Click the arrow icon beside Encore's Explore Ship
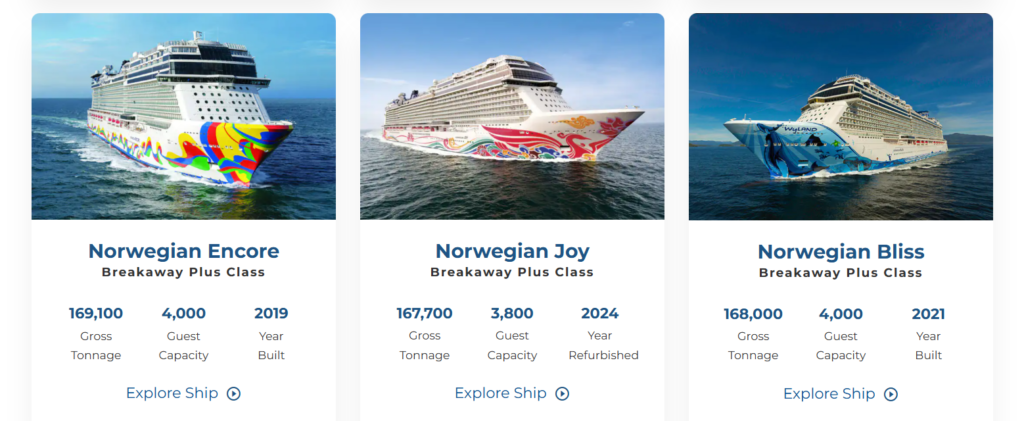Screen dimensions: 1024x421 [234, 394]
